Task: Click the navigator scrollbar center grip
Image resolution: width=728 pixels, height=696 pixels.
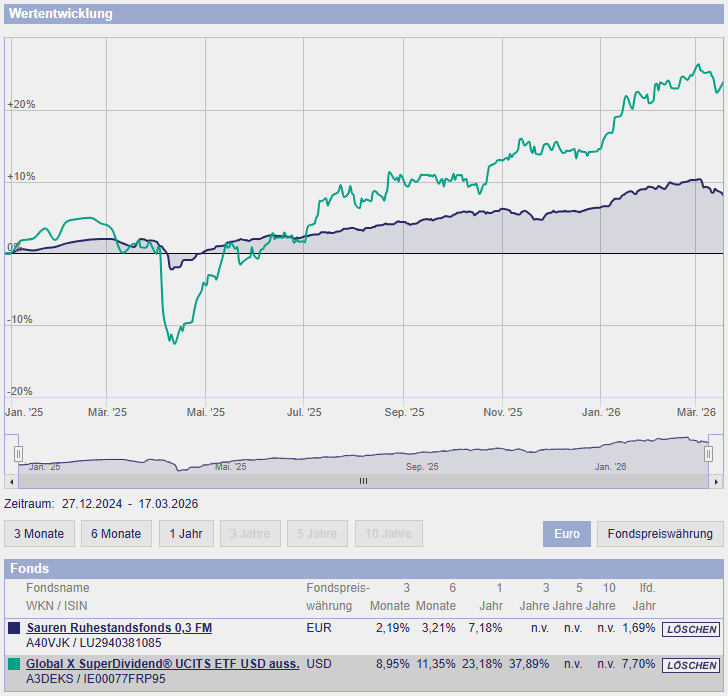Action: coord(364,481)
